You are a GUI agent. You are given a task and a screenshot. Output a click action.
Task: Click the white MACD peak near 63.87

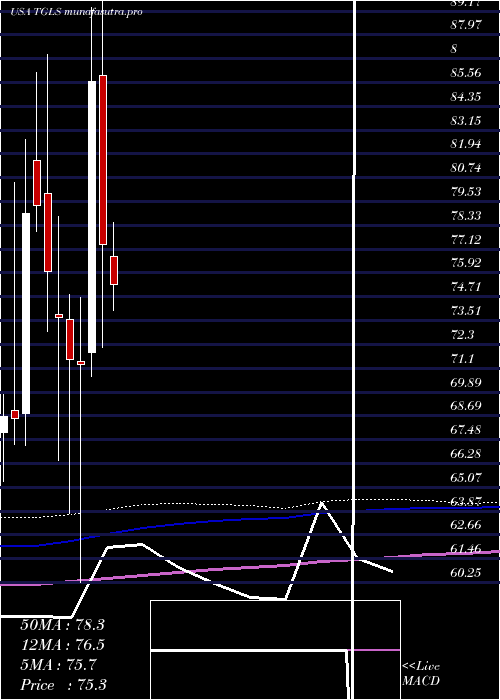point(322,504)
